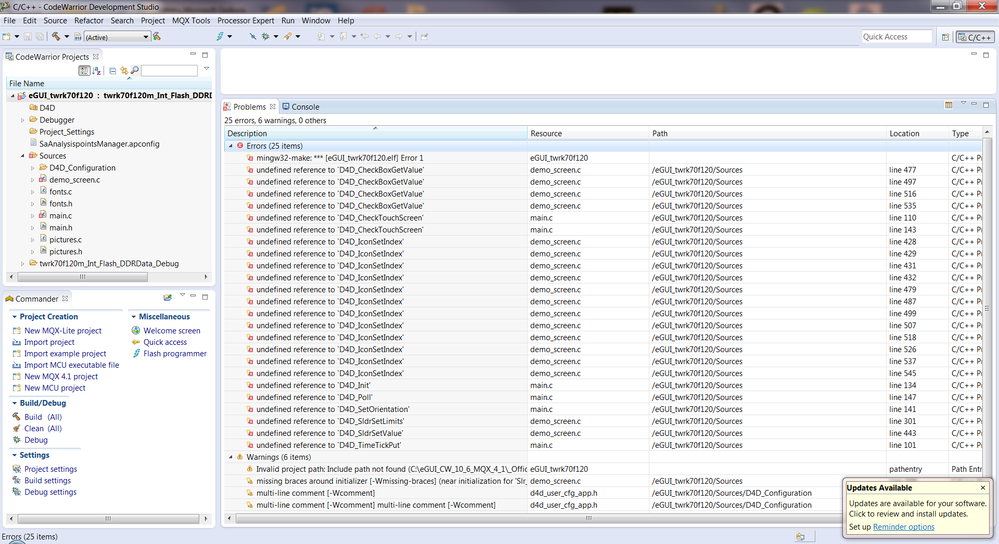999x544 pixels.
Task: Collapse the Build/Debug section
Action: [x=14, y=403]
